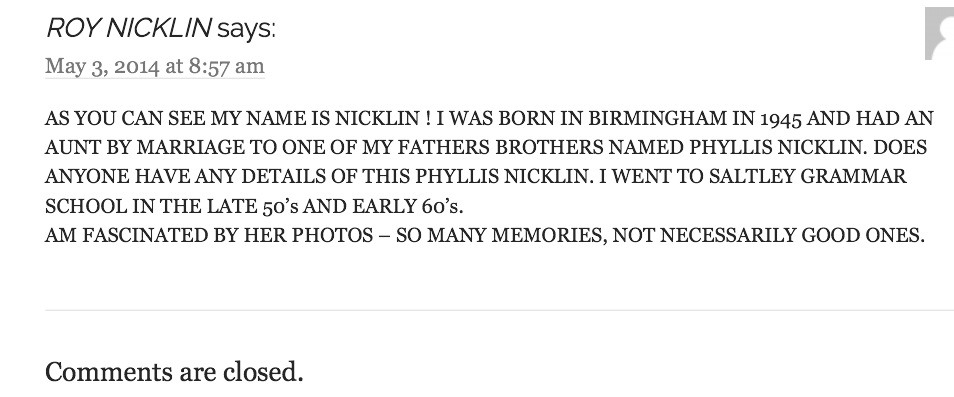Click the 'Comments are closed.' notice
Viewport: 954px width, 397px height.
(x=174, y=371)
